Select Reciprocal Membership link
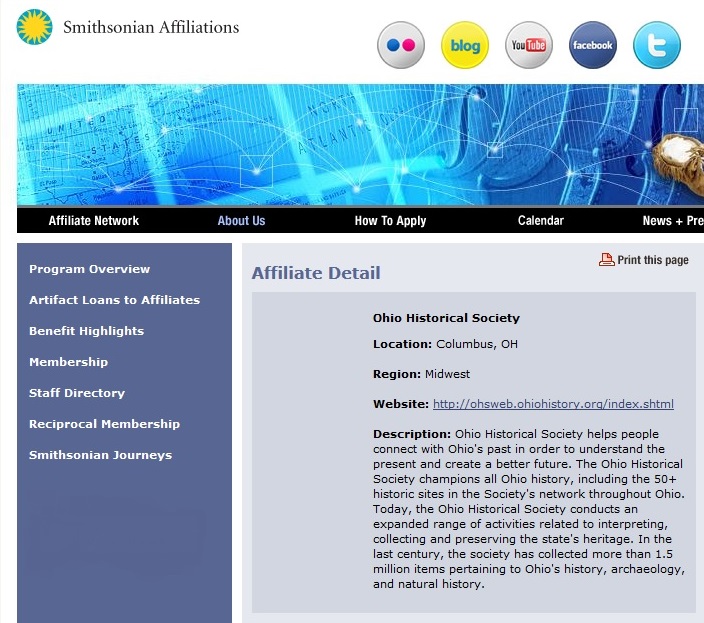 [x=104, y=424]
